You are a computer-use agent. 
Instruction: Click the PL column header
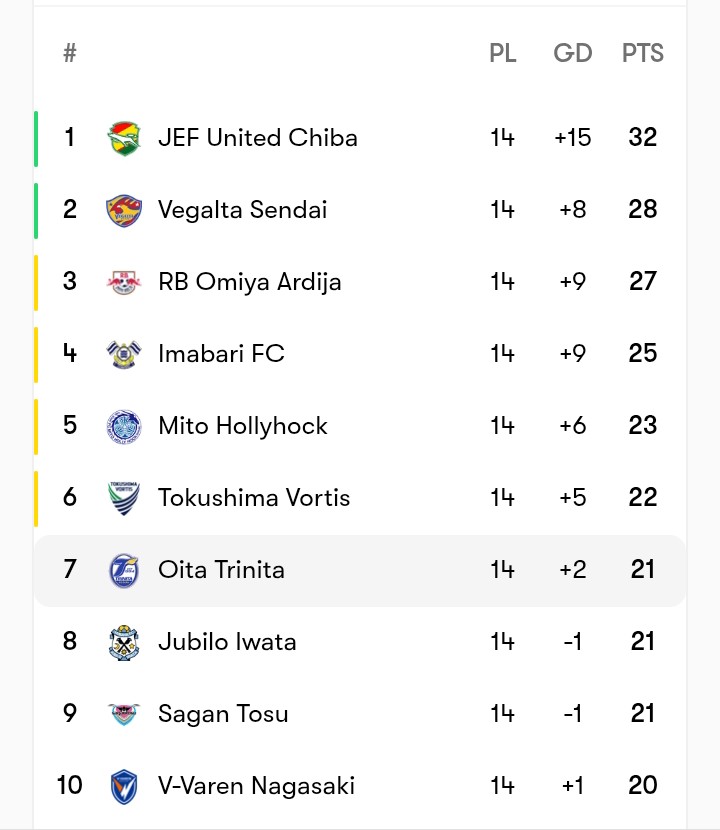503,53
